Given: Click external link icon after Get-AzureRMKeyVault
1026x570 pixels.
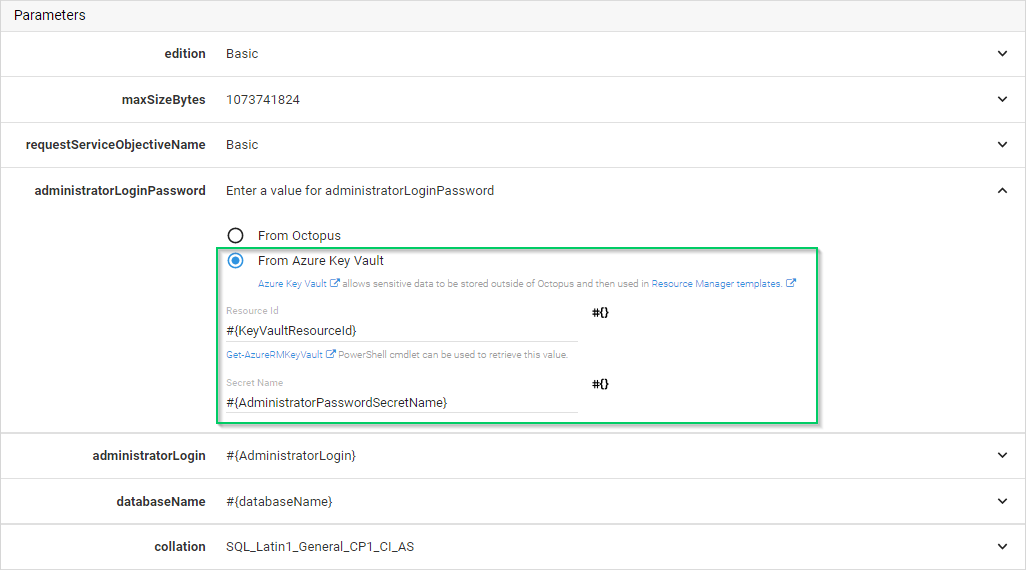Looking at the screenshot, I should [x=330, y=354].
